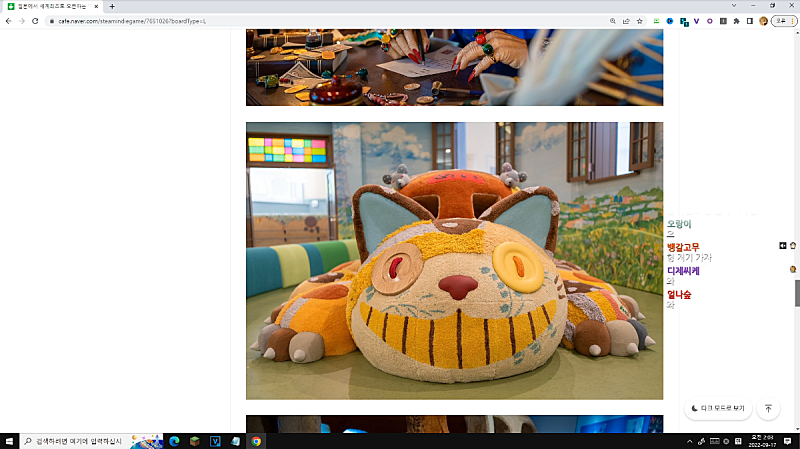
Task: Open the tab search chevron
Action: pyautogui.click(x=734, y=6)
